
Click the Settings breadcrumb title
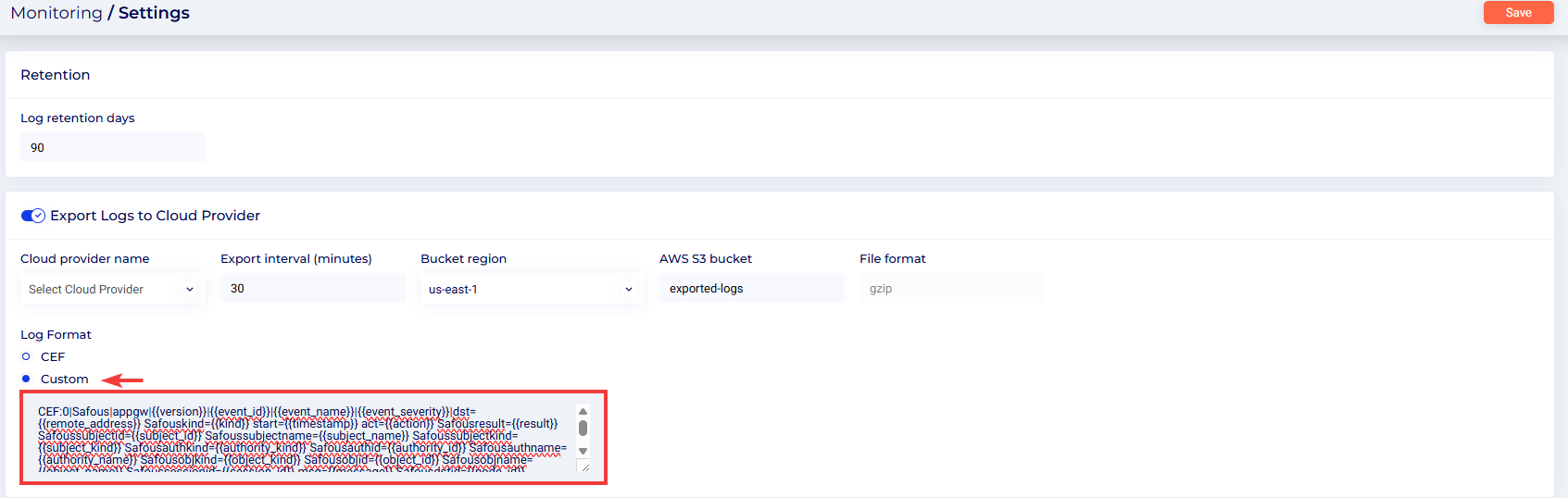click(154, 13)
